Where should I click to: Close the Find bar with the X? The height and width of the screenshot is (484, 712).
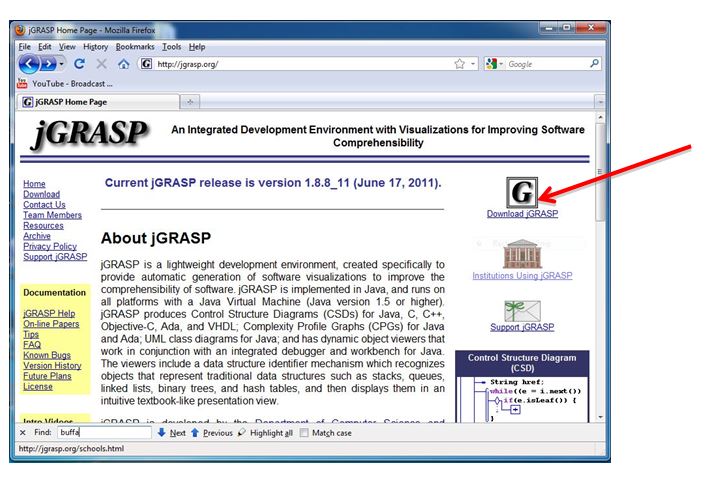coord(23,433)
